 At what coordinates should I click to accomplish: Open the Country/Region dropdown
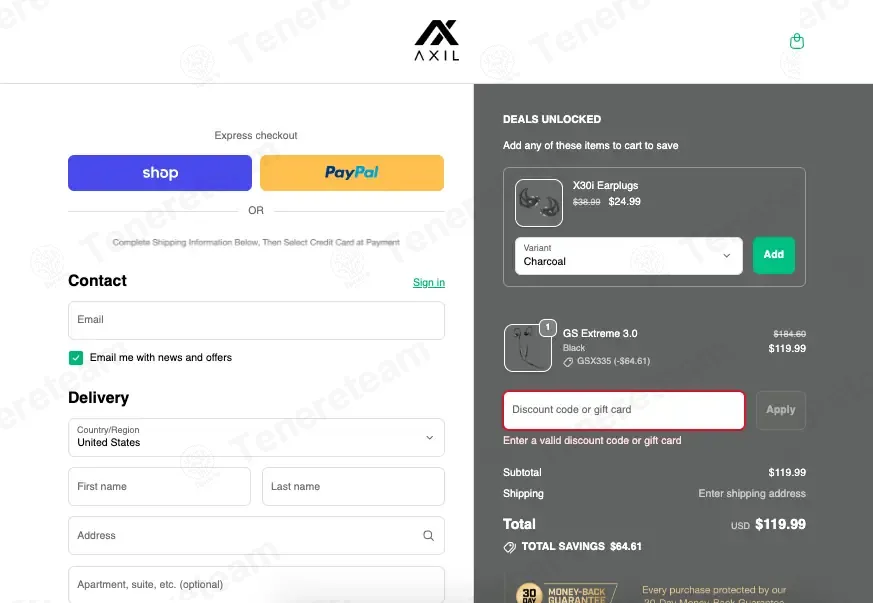point(256,438)
